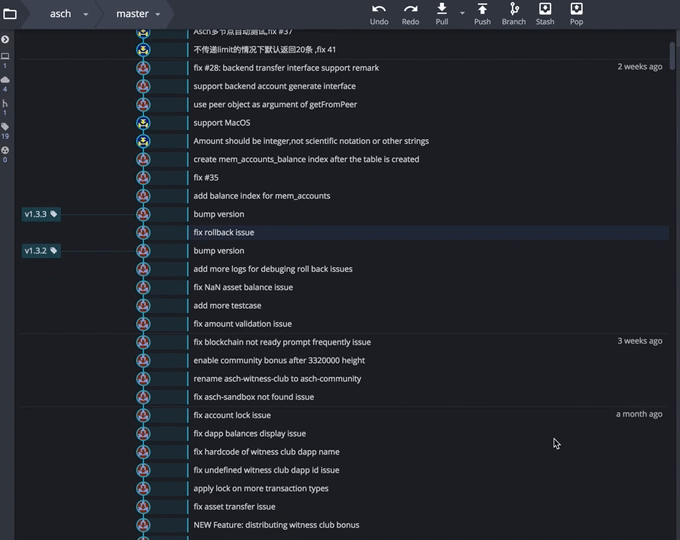The width and height of the screenshot is (680, 540).
Task: Open the Pull options dropdown arrow
Action: click(x=462, y=12)
